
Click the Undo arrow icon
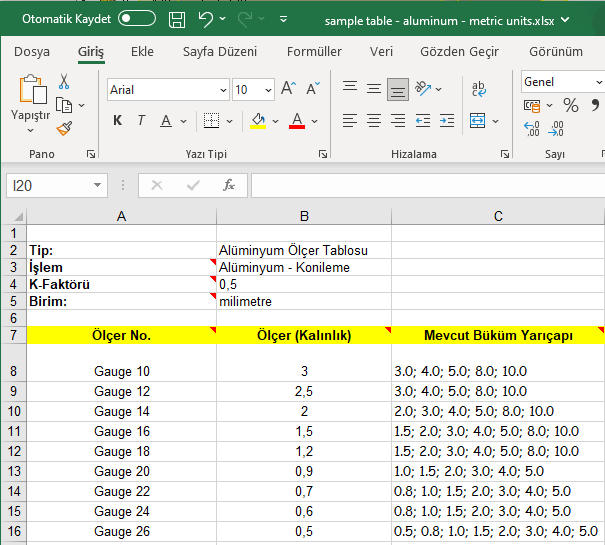[x=206, y=19]
